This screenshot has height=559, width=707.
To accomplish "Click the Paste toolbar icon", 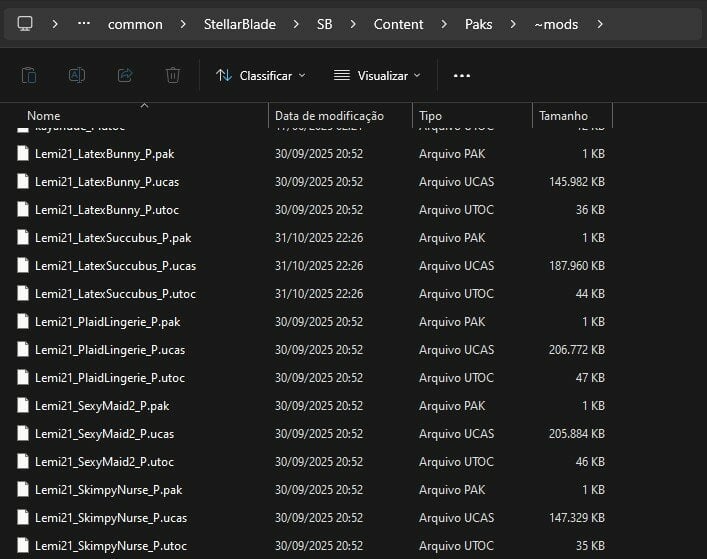I will coord(29,75).
